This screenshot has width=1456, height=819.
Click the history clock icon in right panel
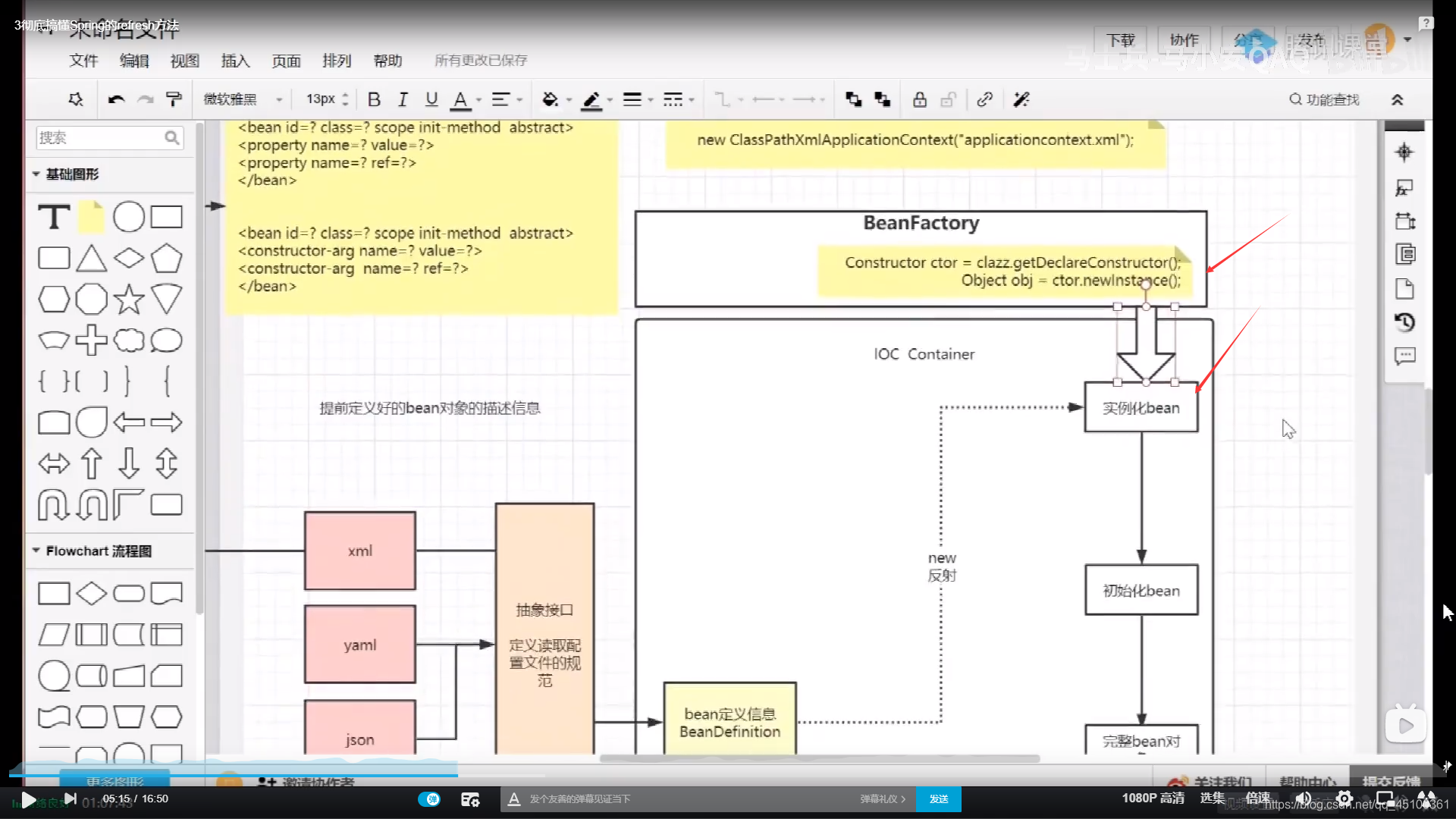(x=1404, y=322)
